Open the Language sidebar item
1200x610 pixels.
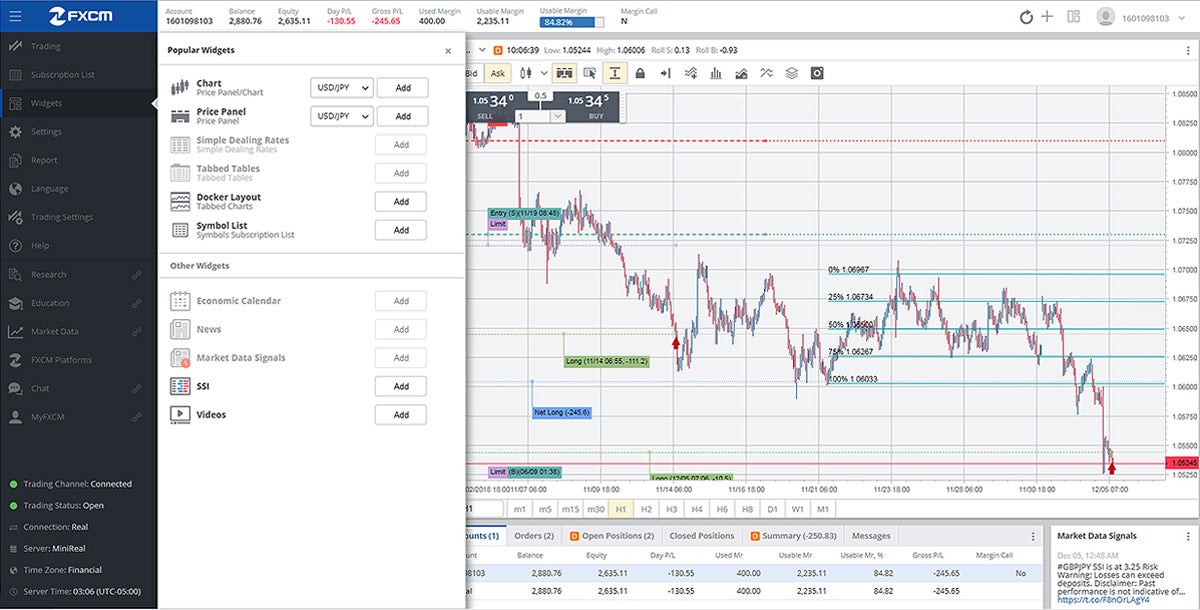pos(79,189)
